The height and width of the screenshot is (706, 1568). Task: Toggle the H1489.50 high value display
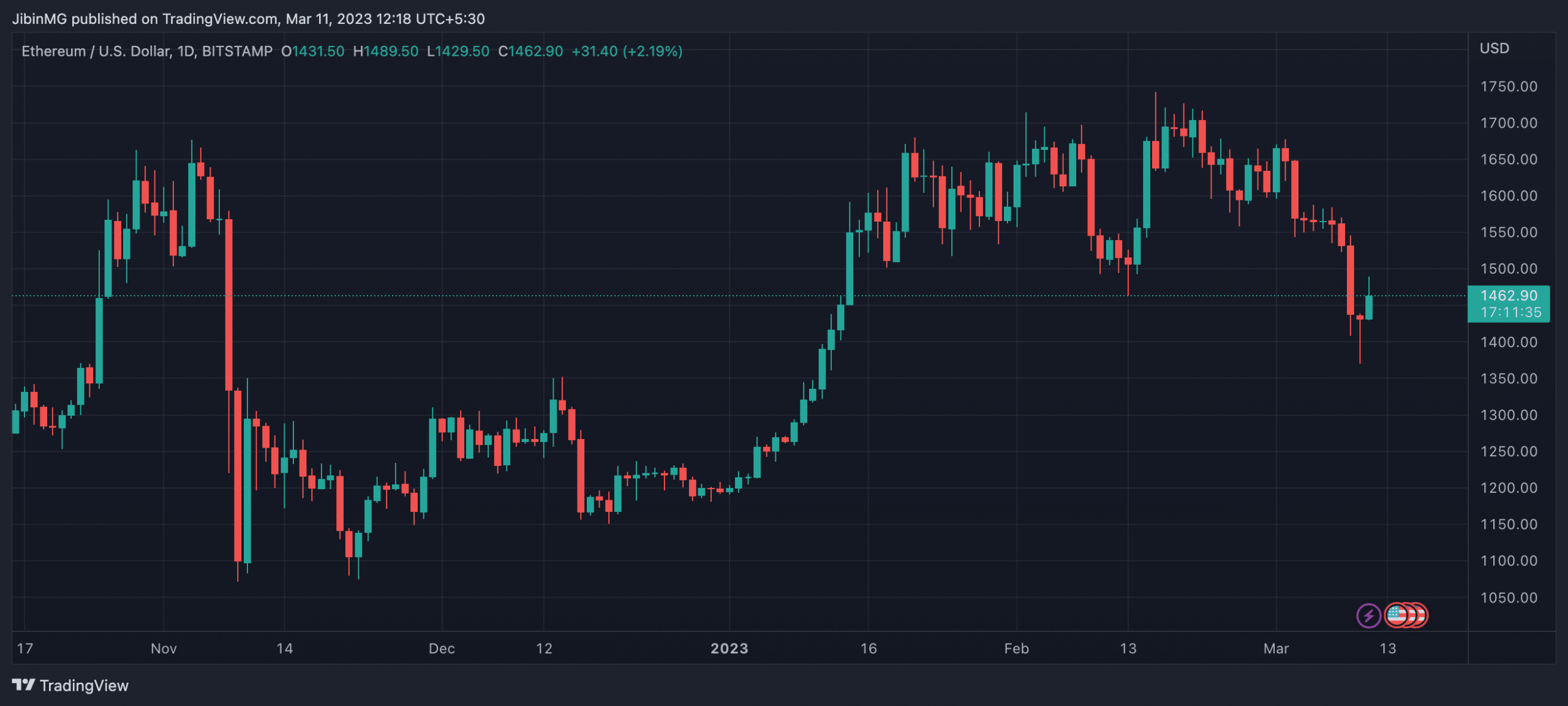coord(386,51)
